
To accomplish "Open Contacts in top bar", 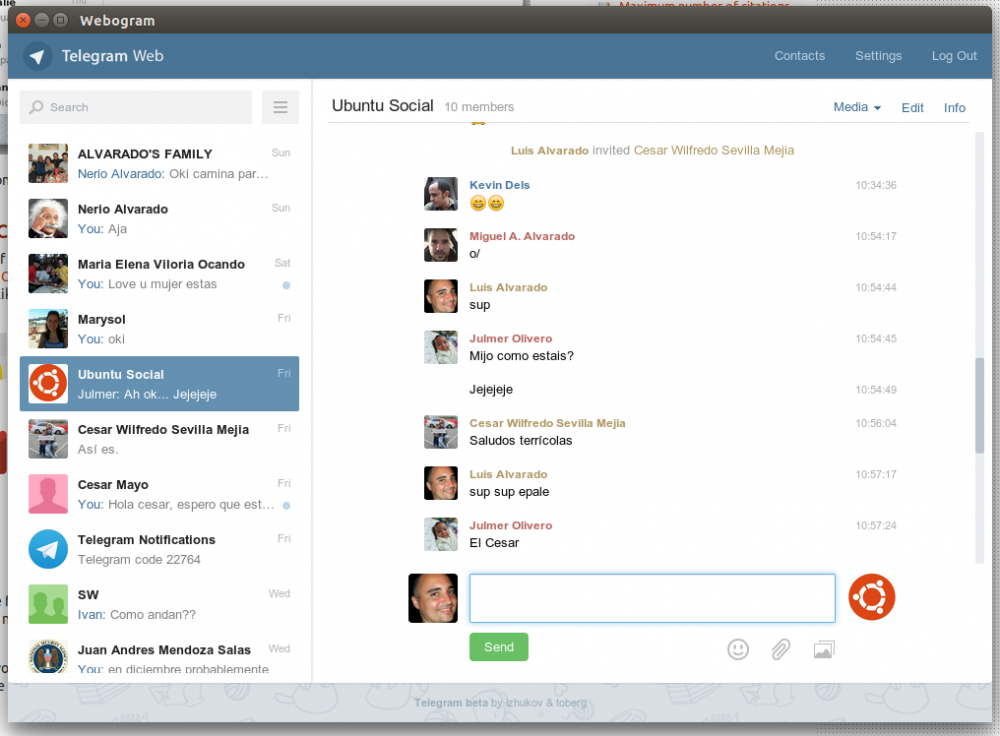I will point(799,55).
